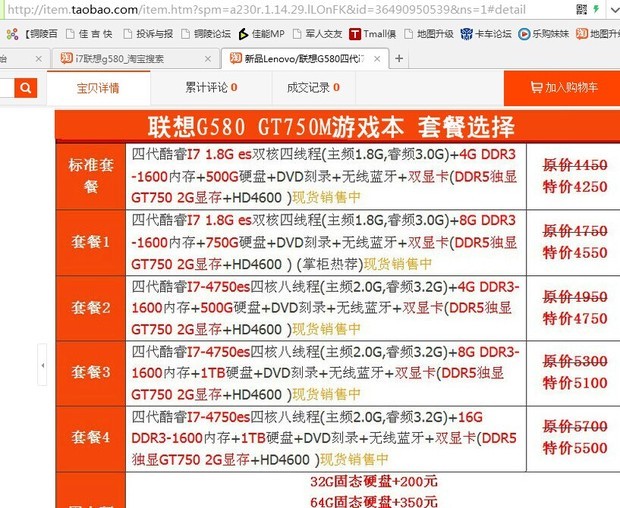Click the 特价5500 price text
The width and height of the screenshot is (620, 508).
tap(575, 448)
